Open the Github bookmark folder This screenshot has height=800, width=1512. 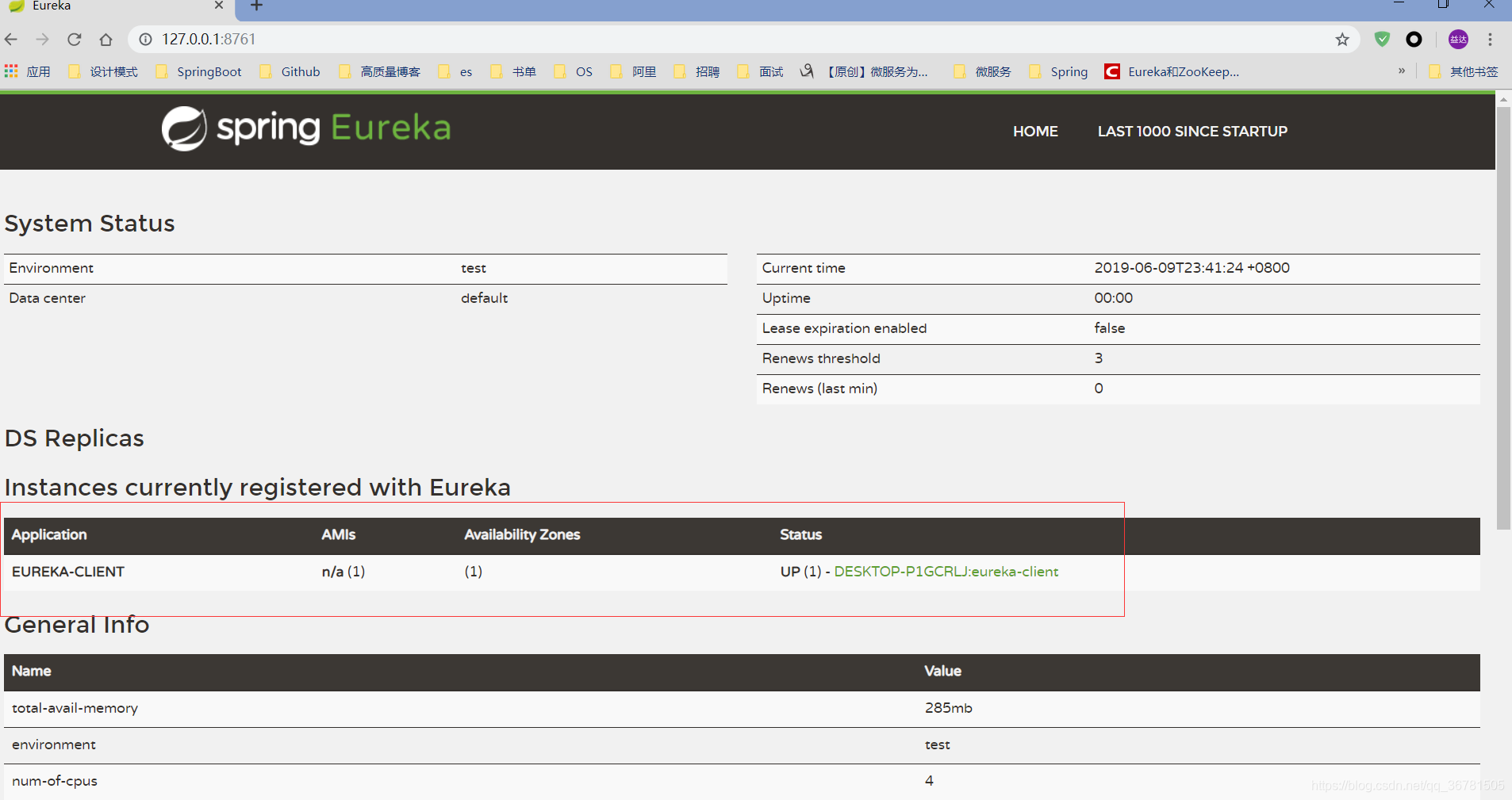[x=290, y=71]
